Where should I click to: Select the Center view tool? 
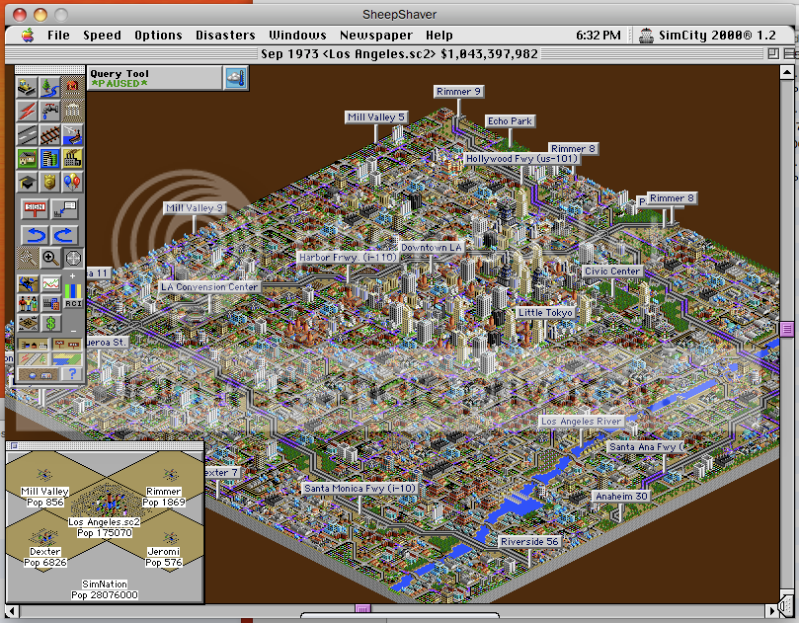tap(73, 258)
